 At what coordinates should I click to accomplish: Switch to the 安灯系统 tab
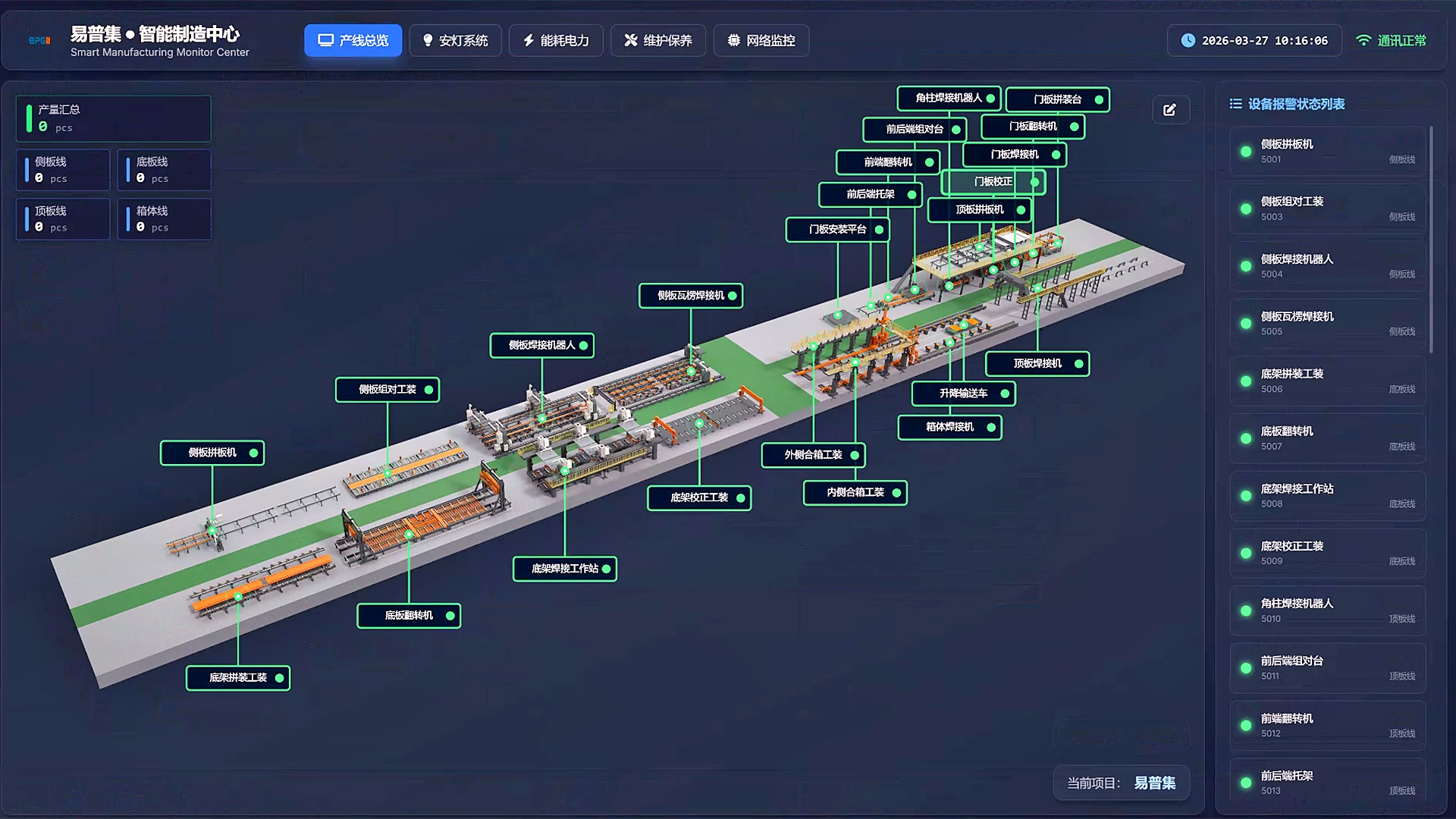(455, 41)
